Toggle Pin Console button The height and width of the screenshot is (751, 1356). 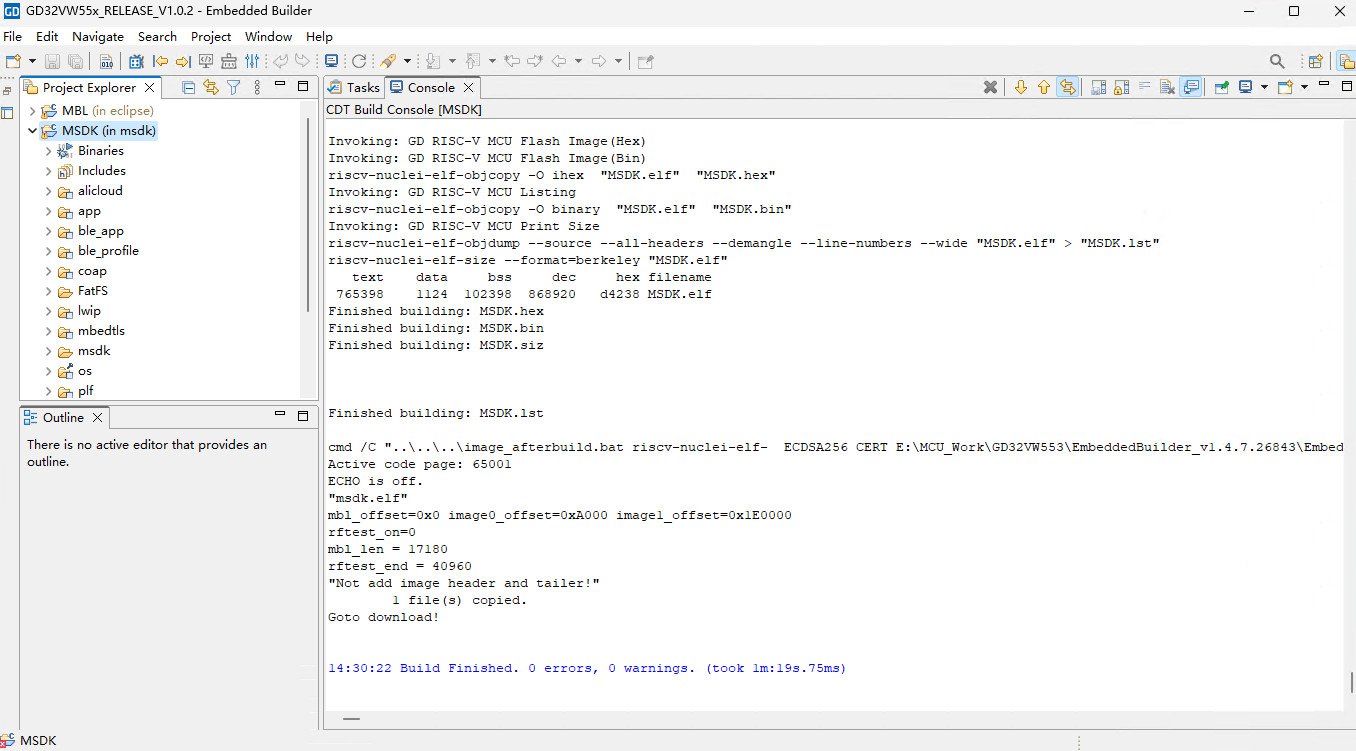[1221, 88]
